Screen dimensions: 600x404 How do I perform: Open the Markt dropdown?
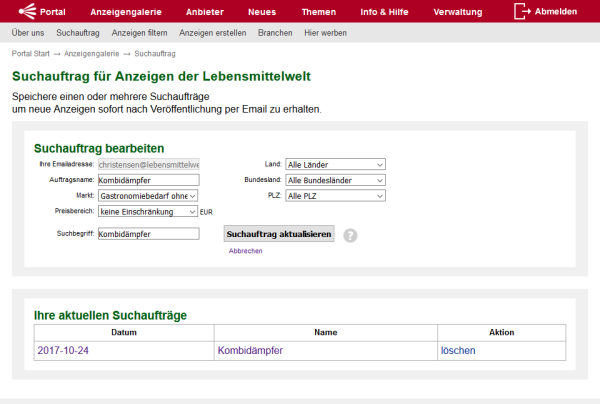(x=148, y=196)
